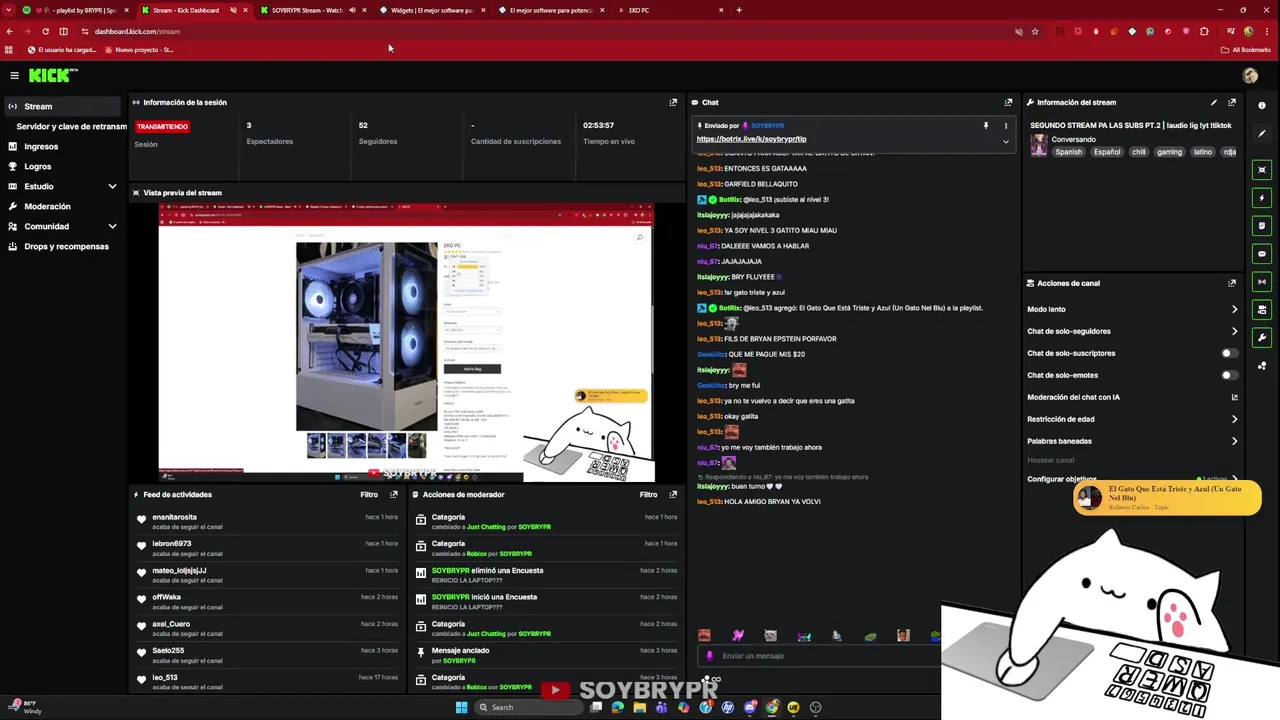
Task: Click the gaming tag chip
Action: coord(1169,152)
